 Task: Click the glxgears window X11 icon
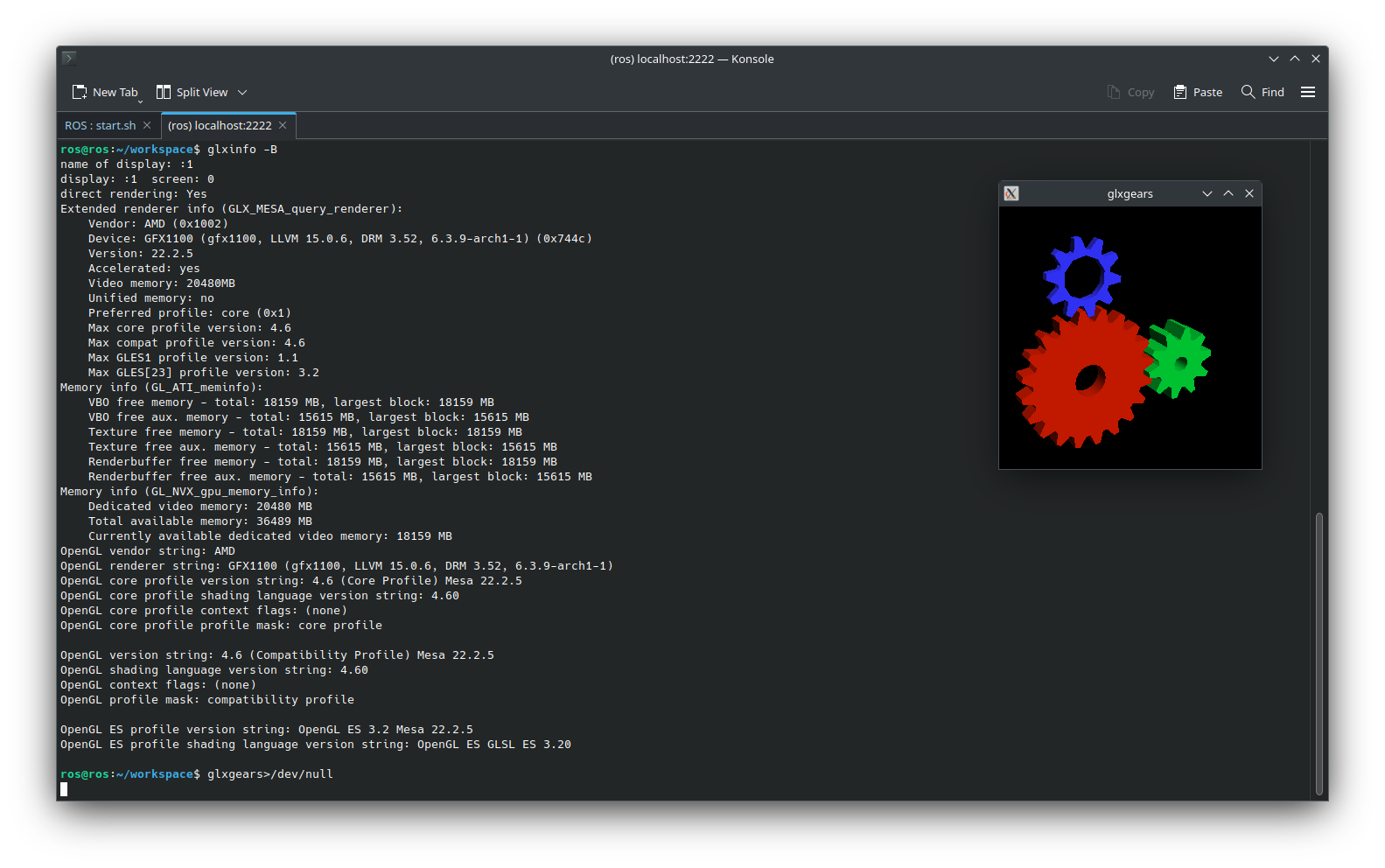pos(1011,193)
